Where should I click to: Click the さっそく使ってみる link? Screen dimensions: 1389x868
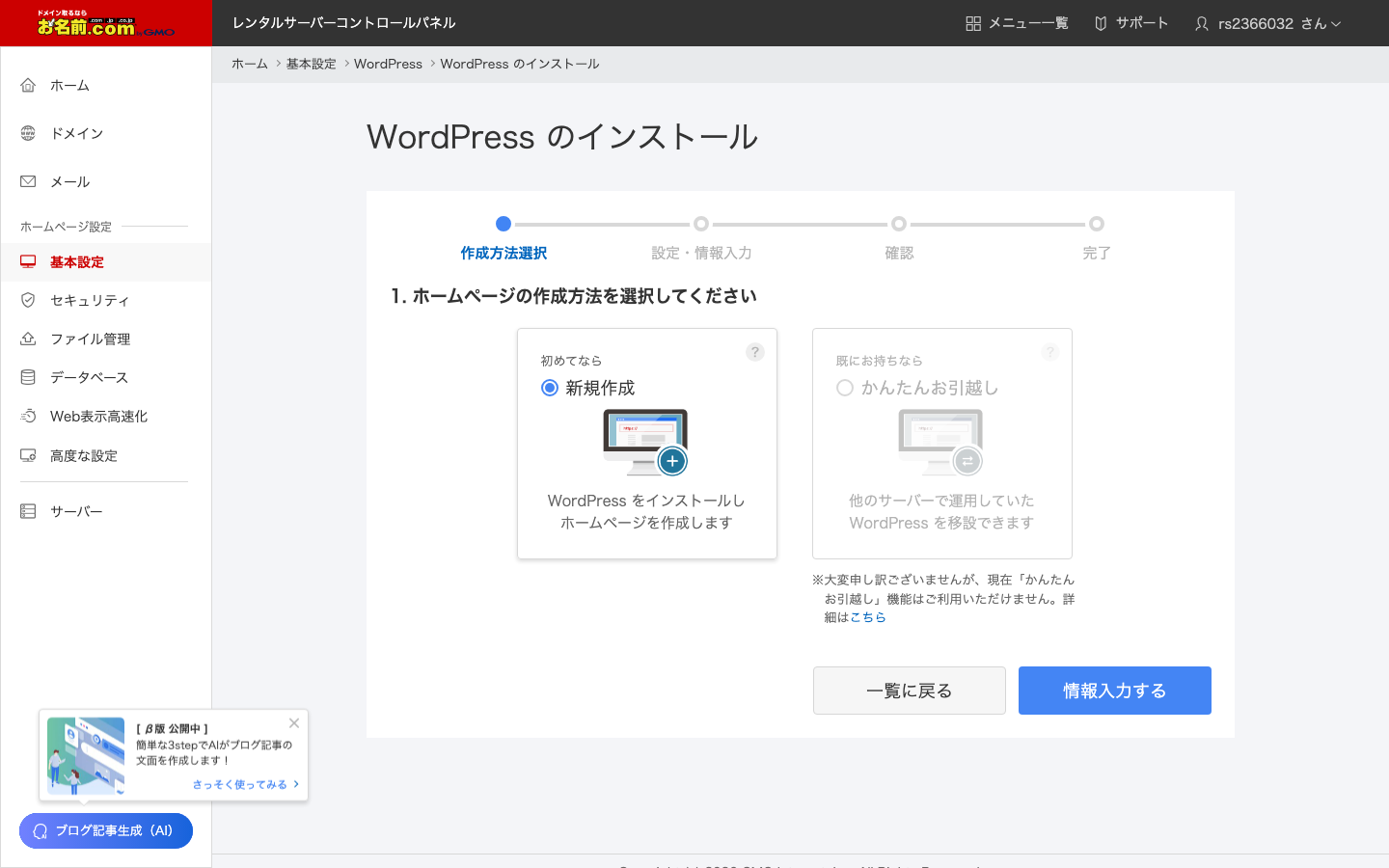point(246,784)
